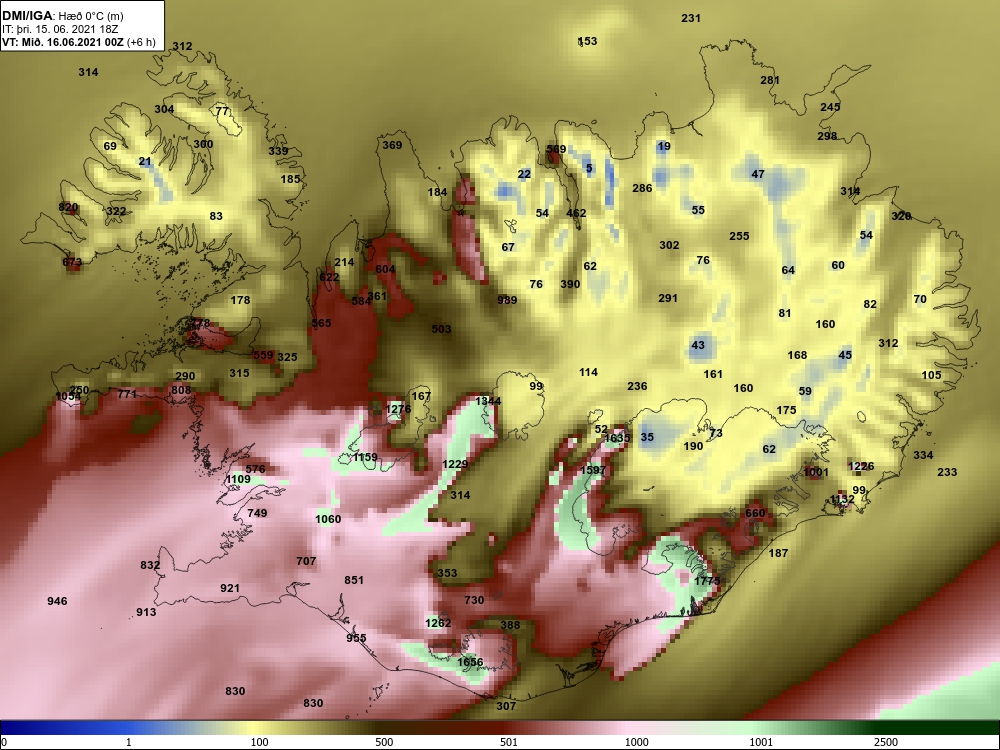This screenshot has height=750, width=1000.
Task: Click the map value '946'
Action: [x=57, y=601]
